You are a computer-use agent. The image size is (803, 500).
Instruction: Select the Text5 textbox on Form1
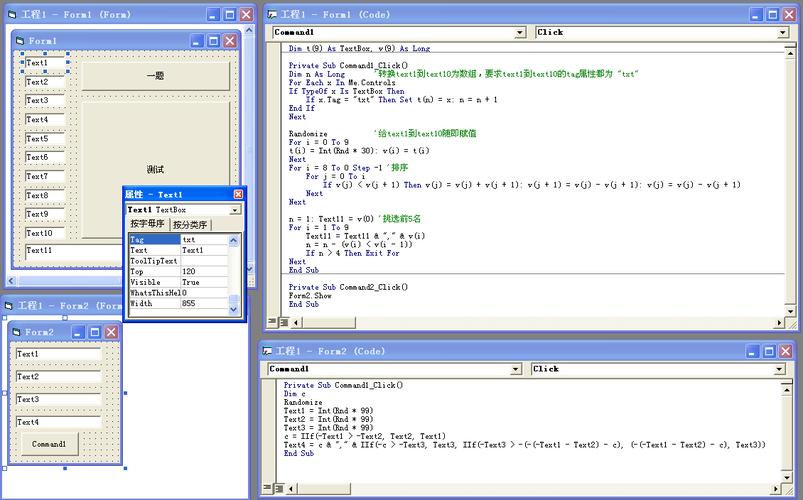pyautogui.click(x=45, y=139)
